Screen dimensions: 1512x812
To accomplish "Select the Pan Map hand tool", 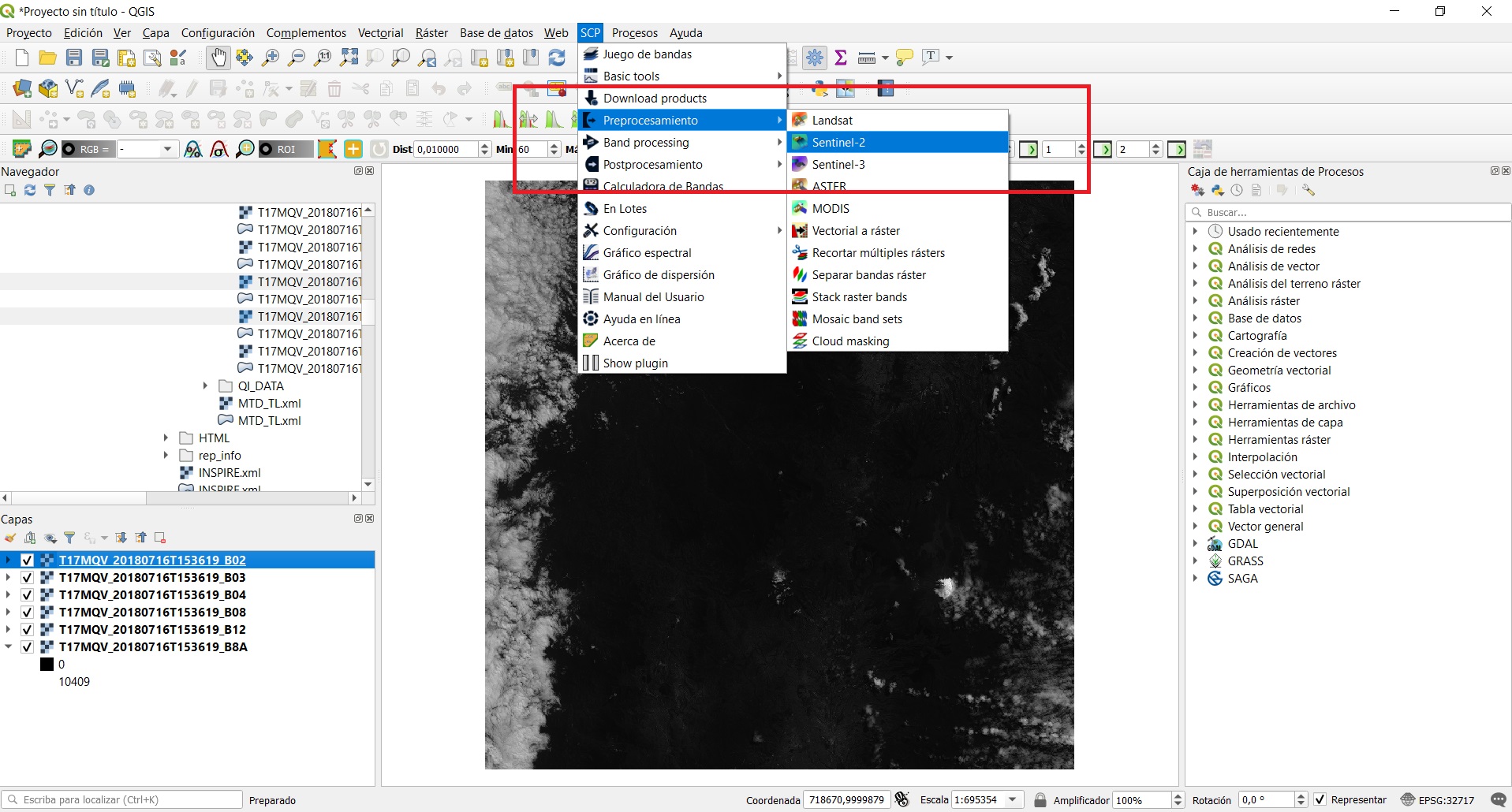I will [x=218, y=58].
